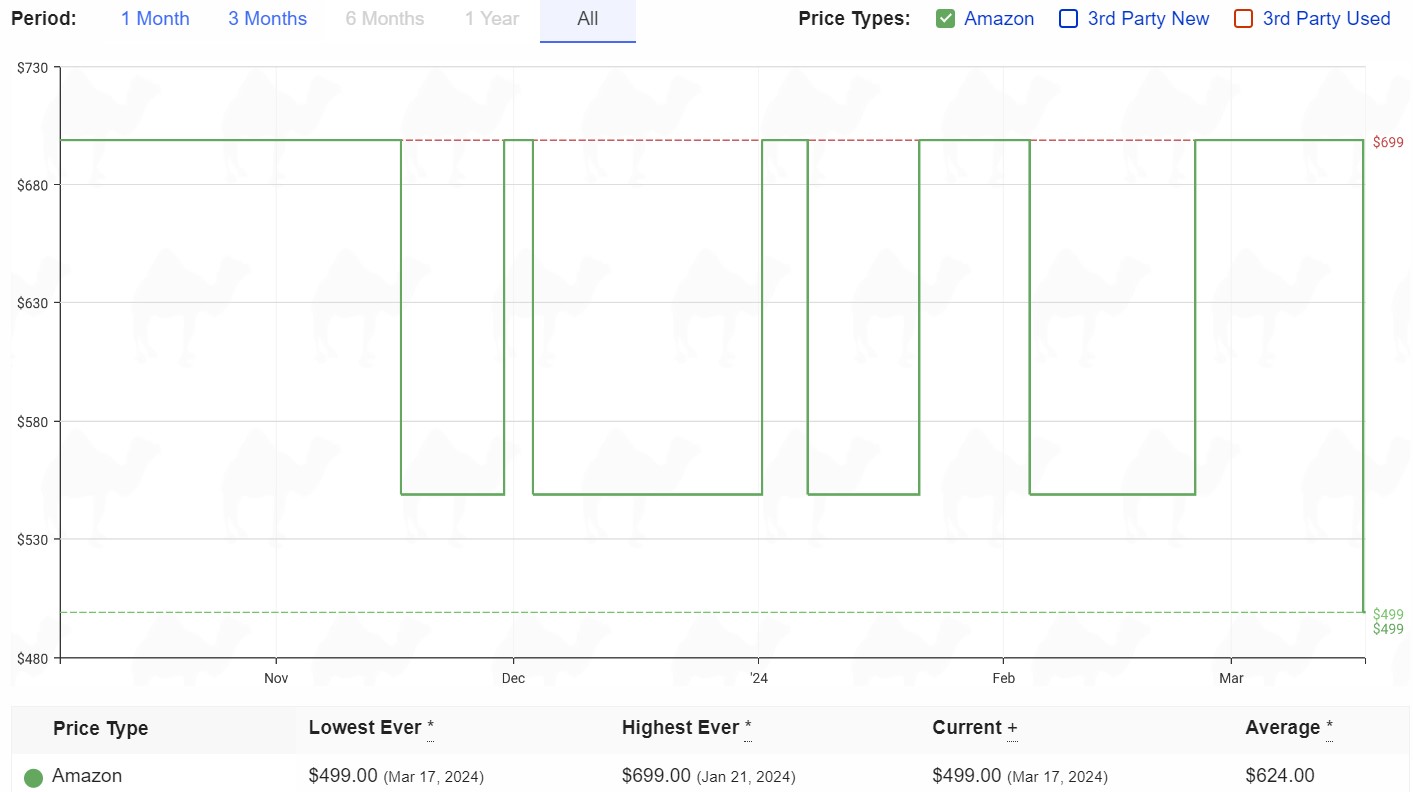Image resolution: width=1413 pixels, height=792 pixels.
Task: Enable the 3rd Party New checkbox
Action: coord(1068,19)
